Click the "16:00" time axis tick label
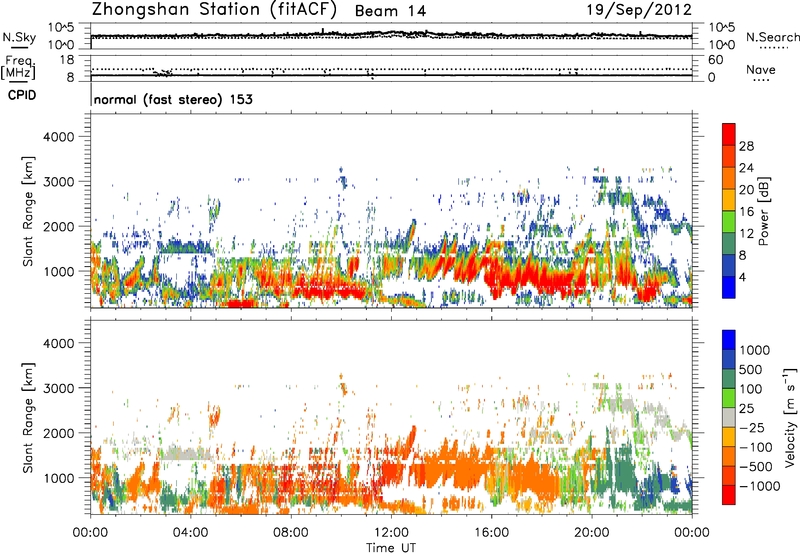 point(491,533)
